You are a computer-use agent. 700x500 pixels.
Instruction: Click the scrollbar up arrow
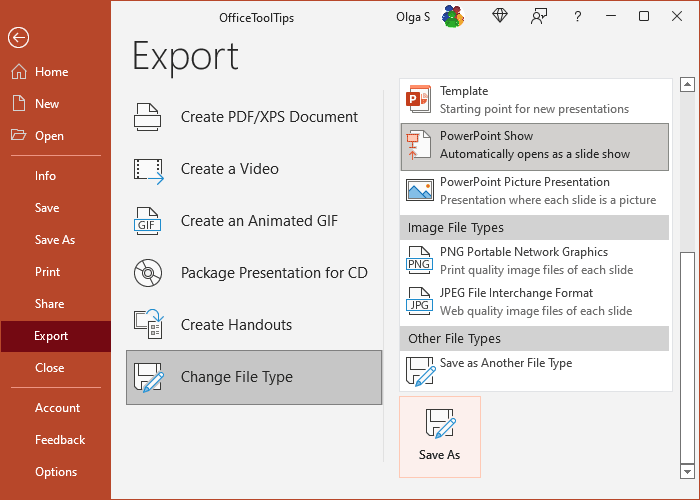click(687, 84)
